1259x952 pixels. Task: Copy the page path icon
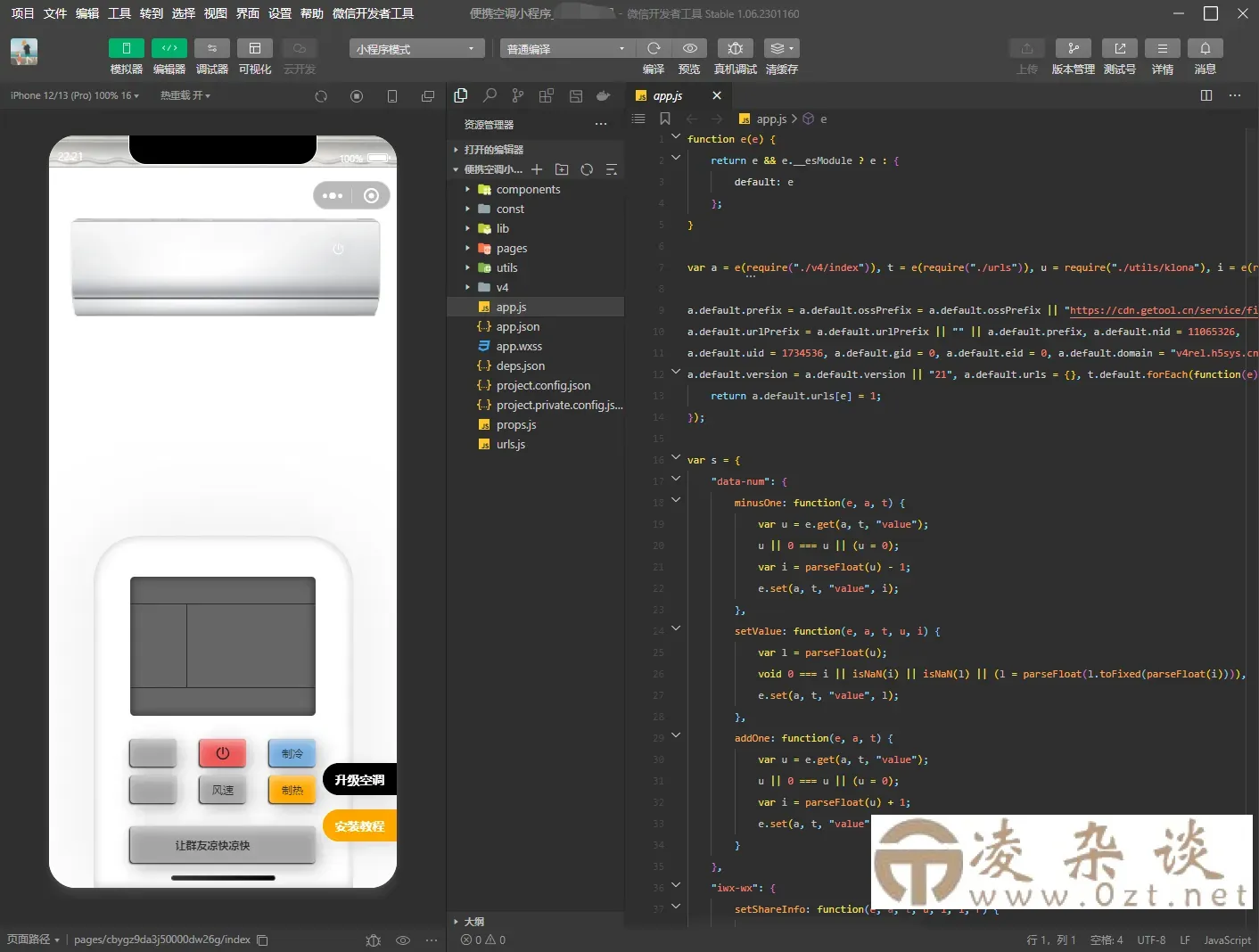point(262,940)
